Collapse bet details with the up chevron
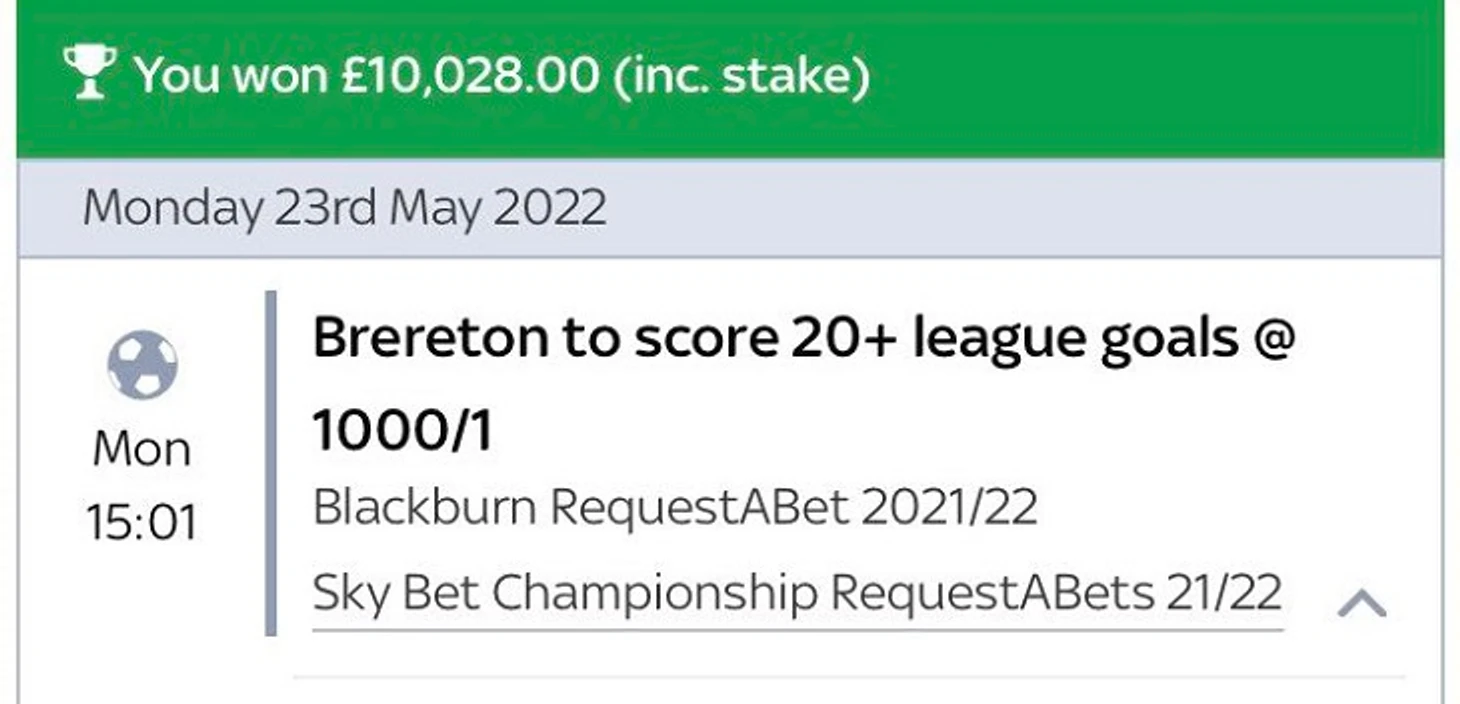The image size is (1460, 704). tap(1361, 602)
